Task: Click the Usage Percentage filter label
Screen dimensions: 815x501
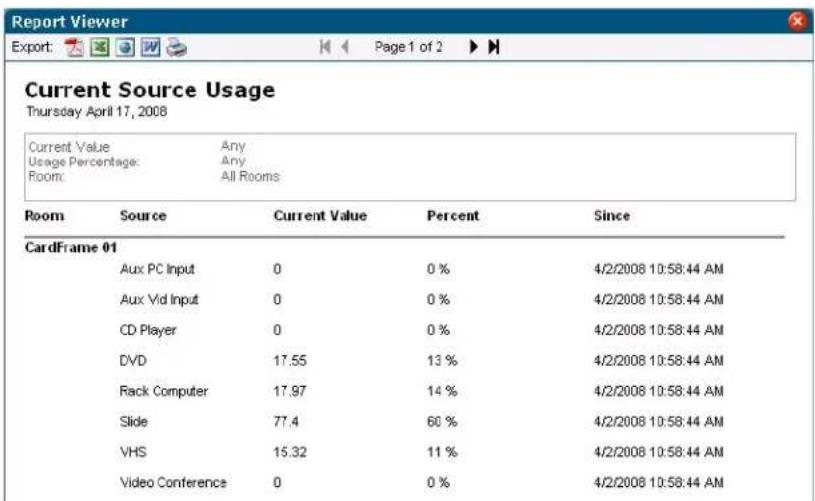Action: pyautogui.click(x=84, y=162)
